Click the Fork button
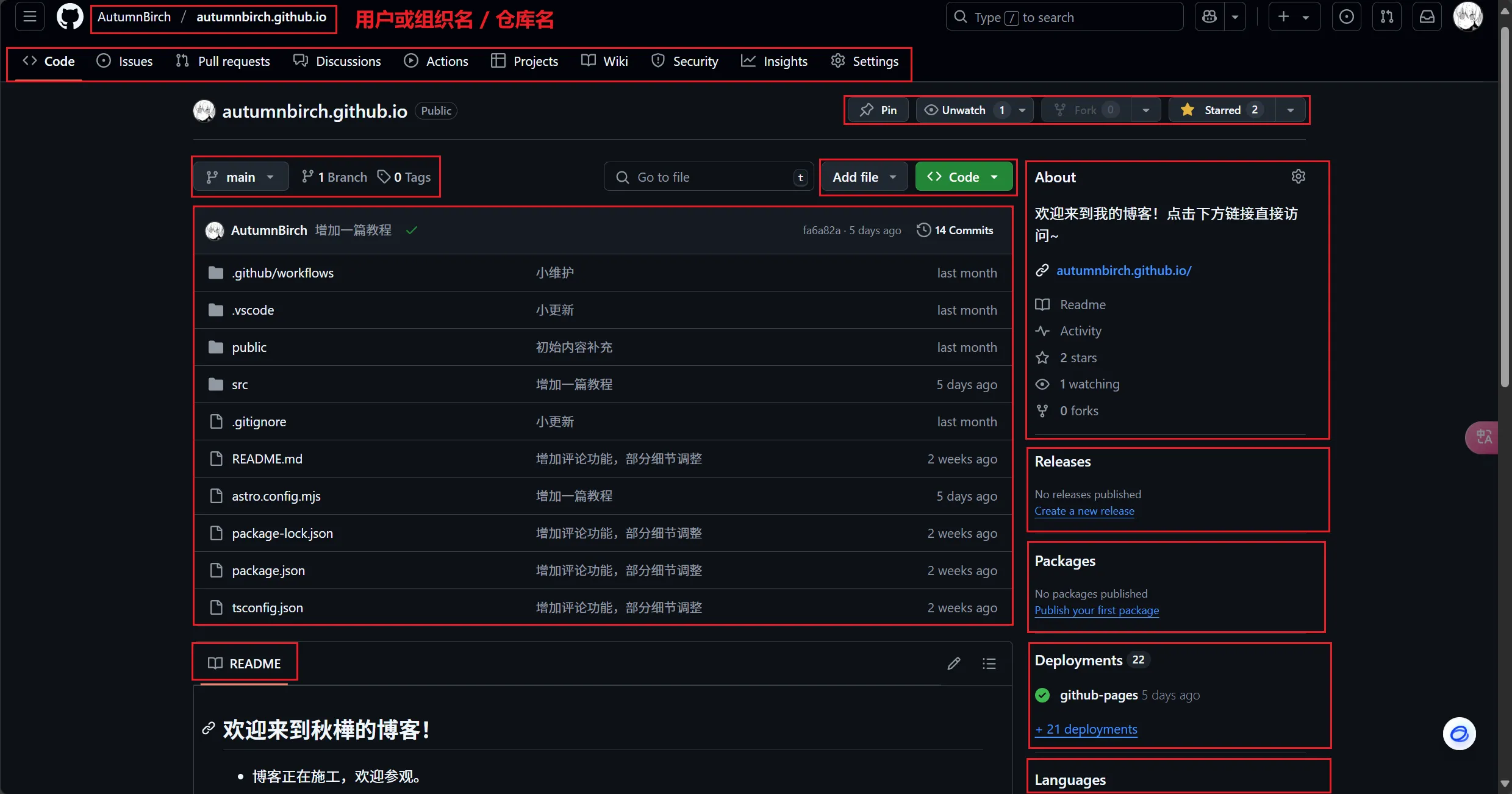Image resolution: width=1512 pixels, height=794 pixels. coord(1085,110)
